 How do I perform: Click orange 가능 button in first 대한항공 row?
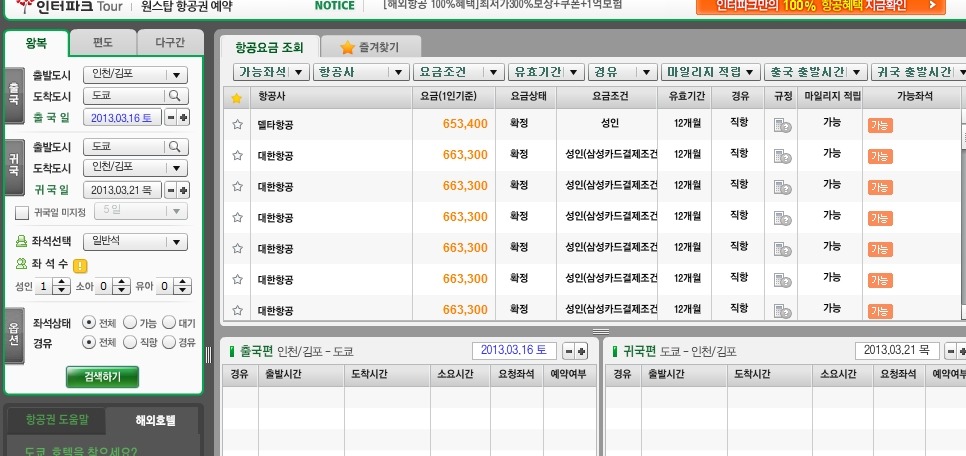click(880, 157)
